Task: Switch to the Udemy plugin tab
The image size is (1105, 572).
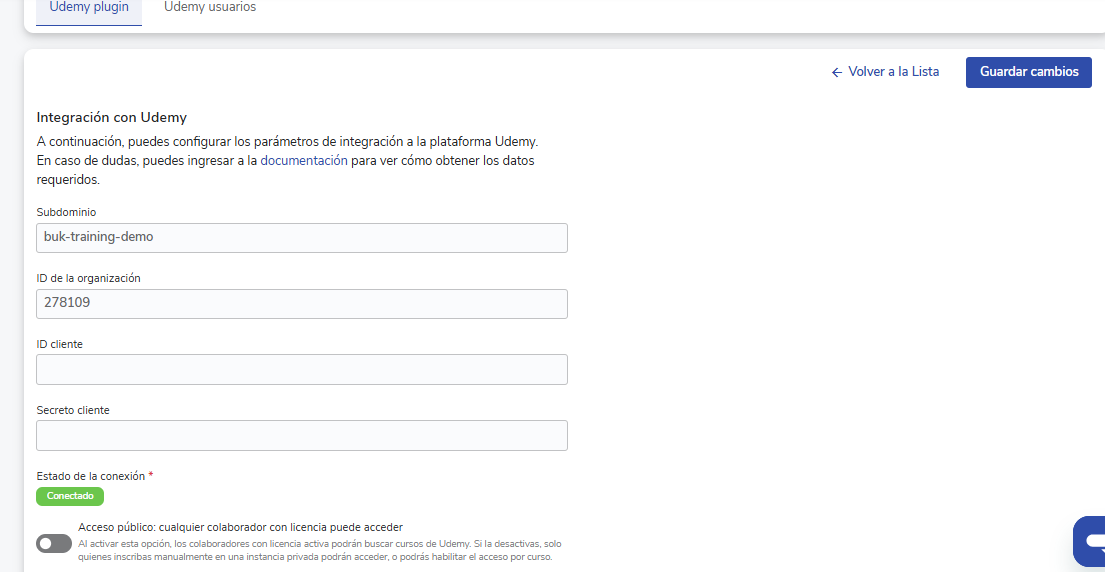Action: coord(89,8)
